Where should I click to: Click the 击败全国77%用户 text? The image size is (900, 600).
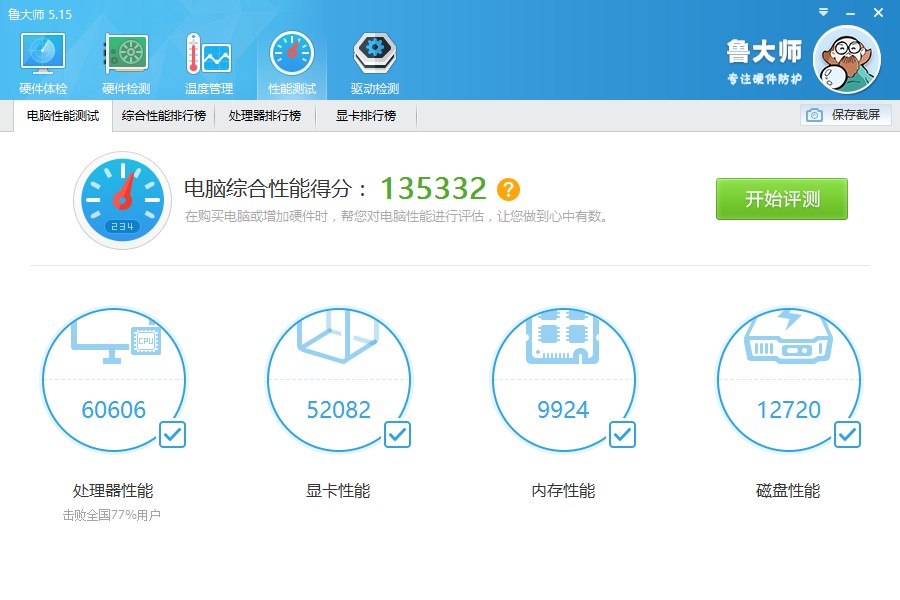[x=111, y=515]
